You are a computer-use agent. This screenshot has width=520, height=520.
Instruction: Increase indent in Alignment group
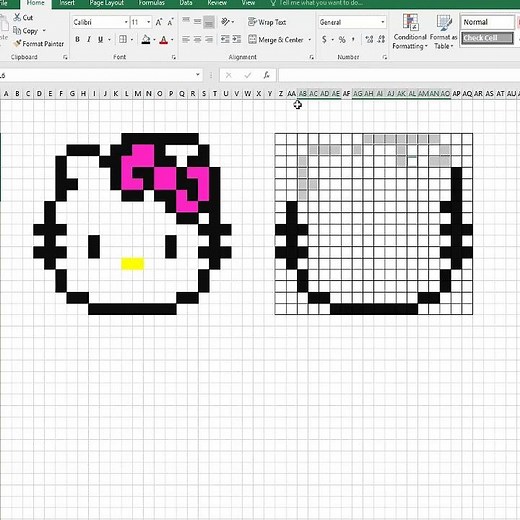click(237, 39)
